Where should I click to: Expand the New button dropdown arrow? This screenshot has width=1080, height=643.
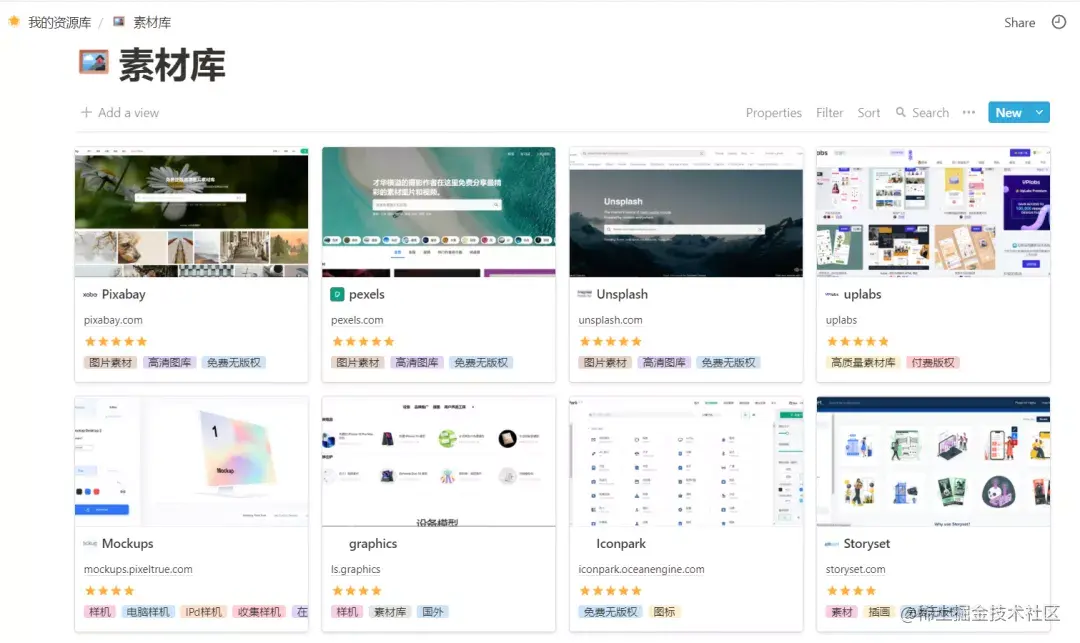[1039, 112]
